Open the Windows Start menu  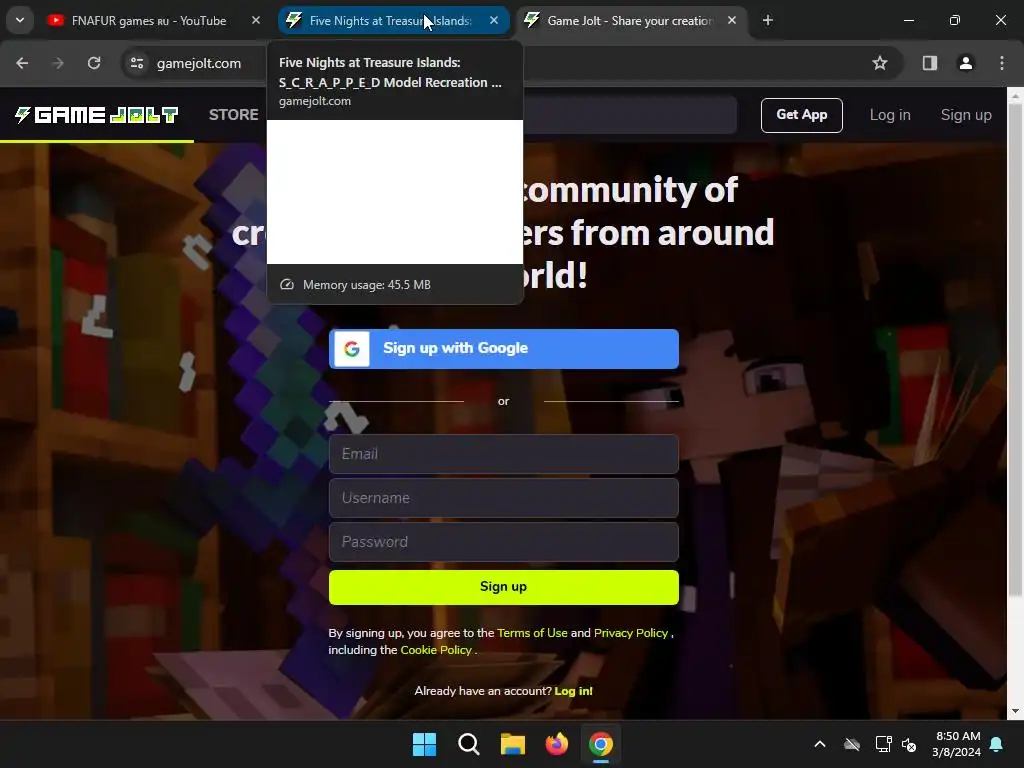(x=424, y=744)
